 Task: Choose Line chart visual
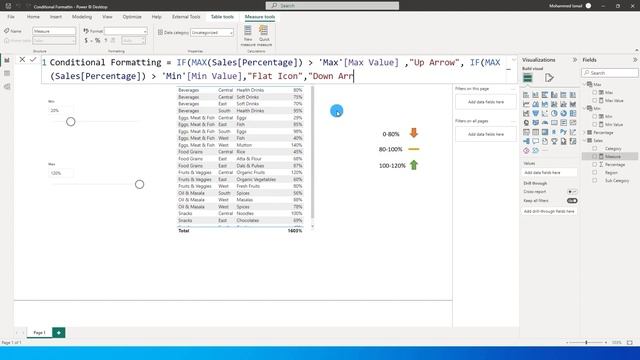point(526,104)
